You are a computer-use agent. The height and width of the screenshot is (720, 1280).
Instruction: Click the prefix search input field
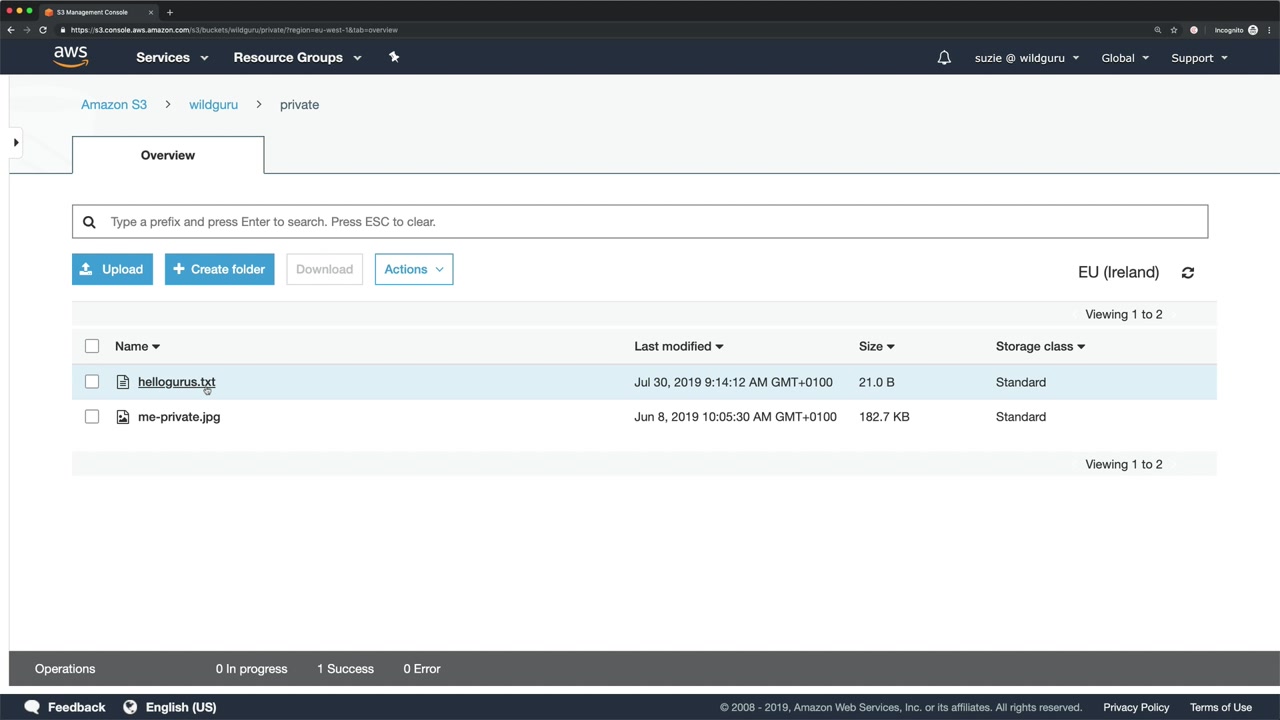pos(640,222)
